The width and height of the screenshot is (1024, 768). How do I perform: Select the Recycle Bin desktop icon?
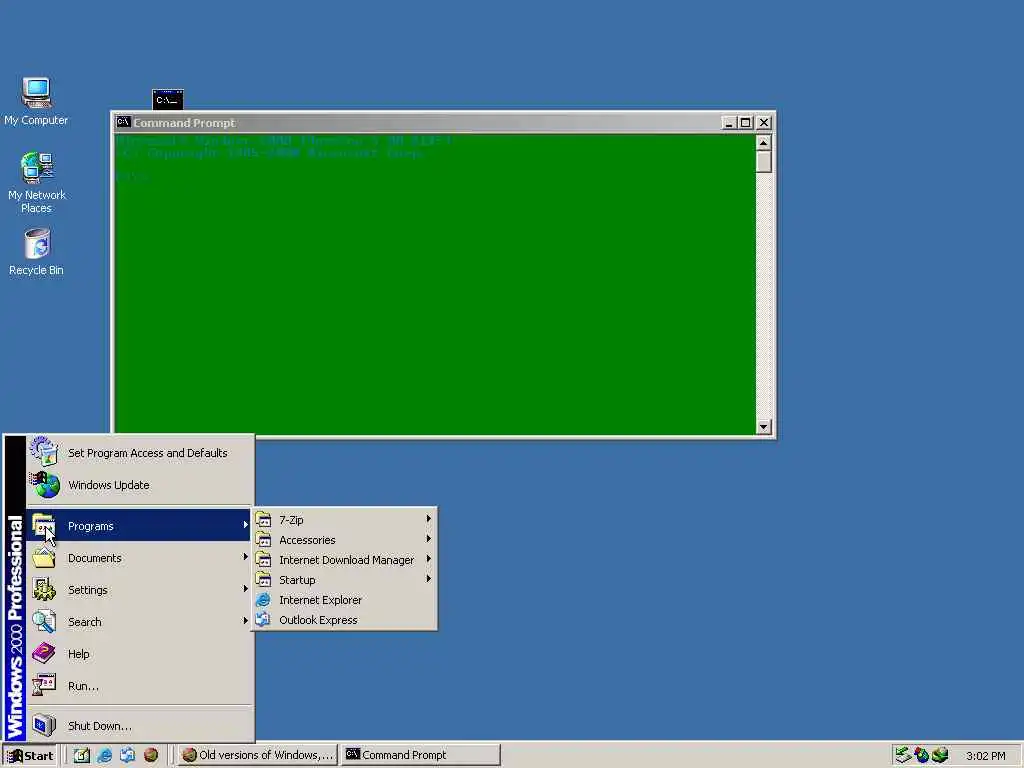point(37,252)
